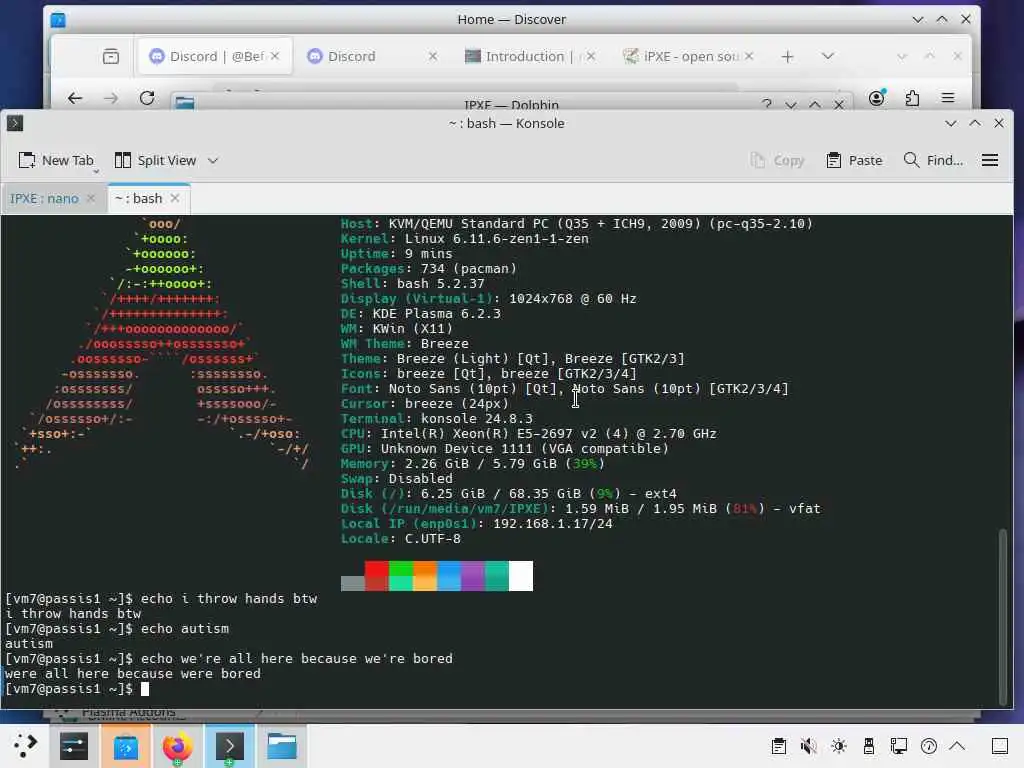The image size is (1024, 768).
Task: Open the removable devices tray icon
Action: tap(869, 746)
